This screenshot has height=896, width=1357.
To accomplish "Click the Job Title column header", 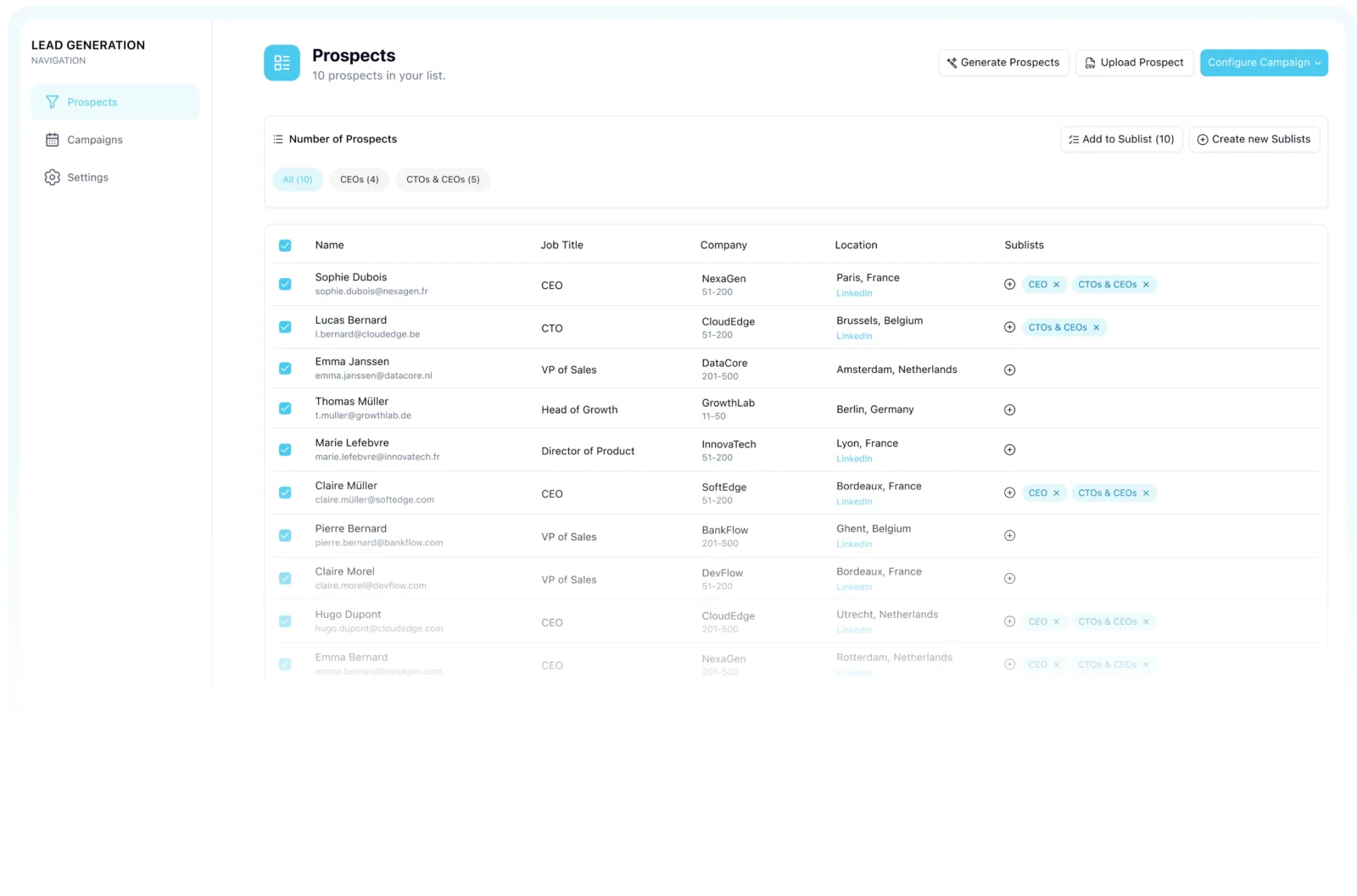I will (x=561, y=245).
